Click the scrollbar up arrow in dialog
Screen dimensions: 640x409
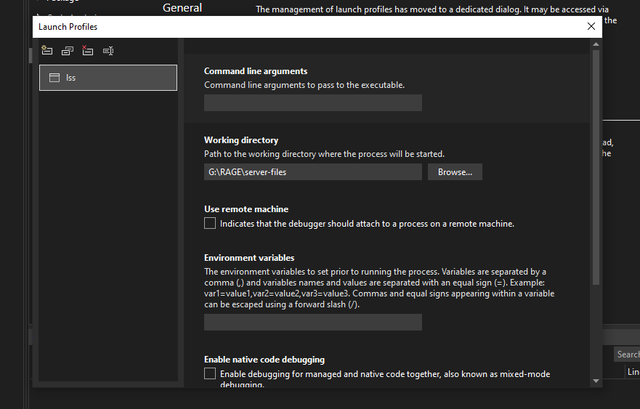tap(596, 44)
